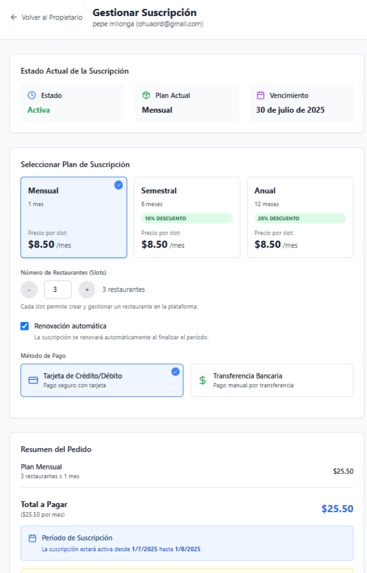Decrease restaurant slots with minus button
This screenshot has height=573, width=367.
(29, 290)
